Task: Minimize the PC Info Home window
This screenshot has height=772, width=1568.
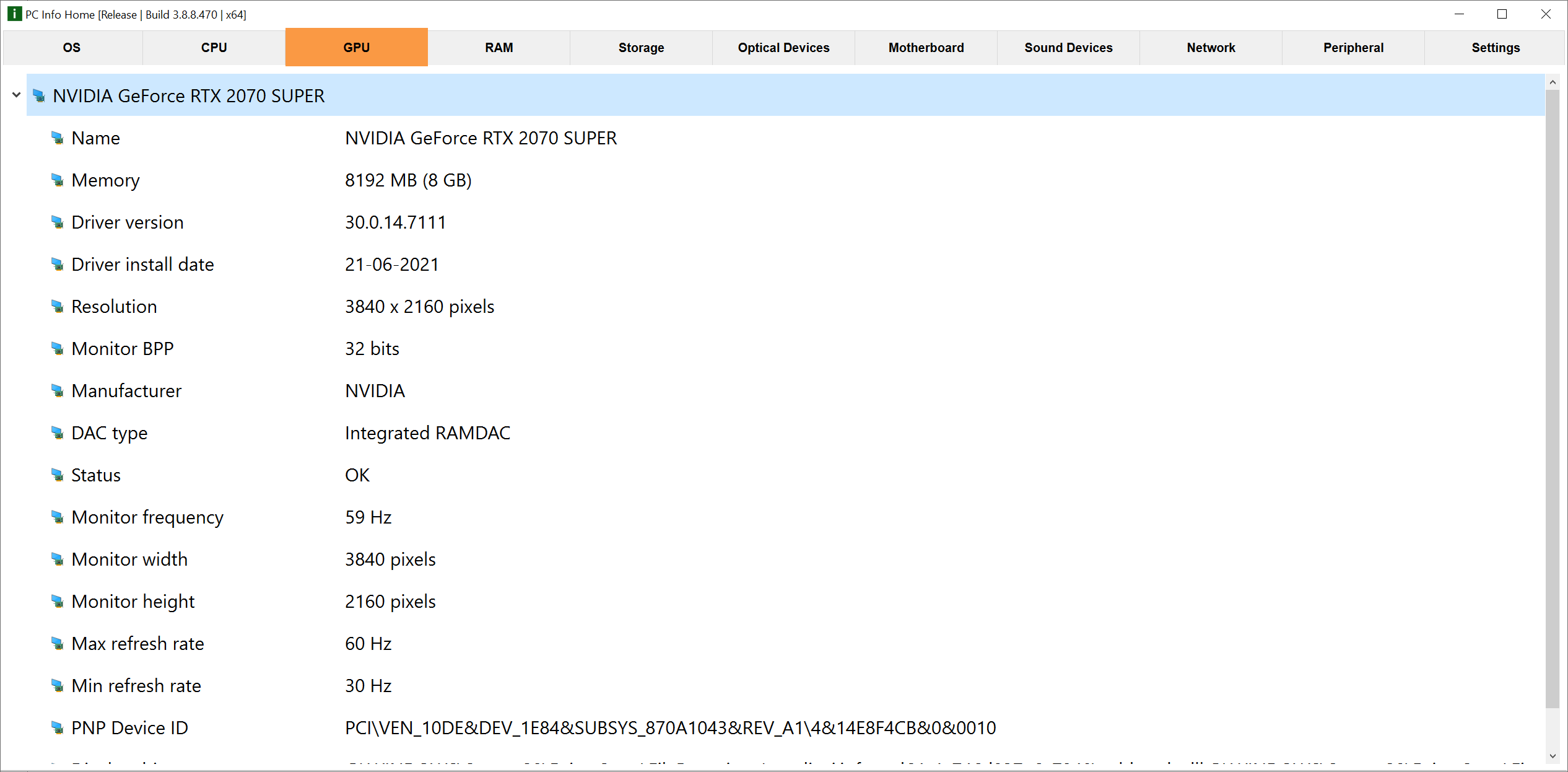Action: [x=1459, y=14]
